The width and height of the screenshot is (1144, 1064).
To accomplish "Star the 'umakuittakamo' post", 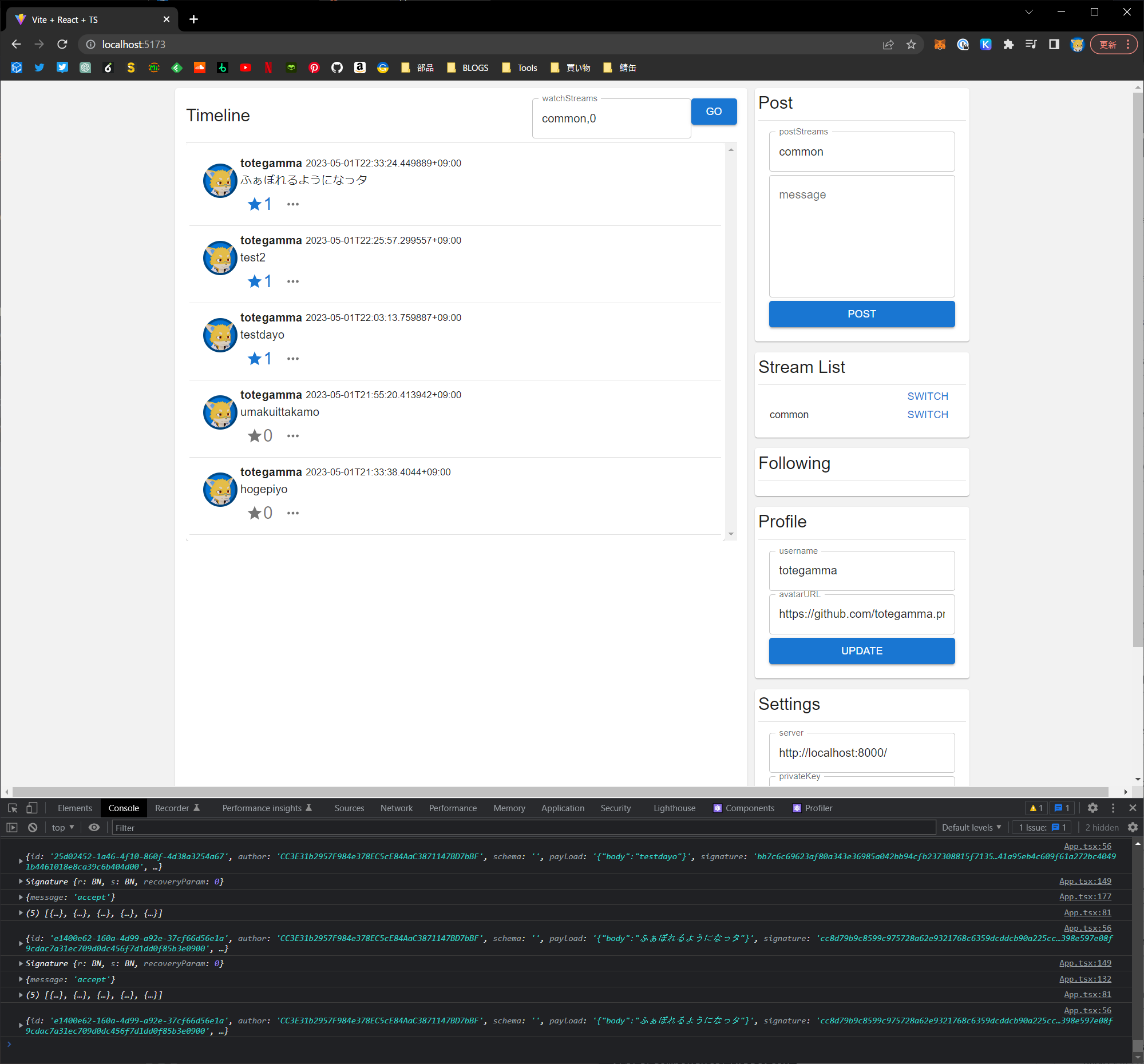I will tap(254, 436).
